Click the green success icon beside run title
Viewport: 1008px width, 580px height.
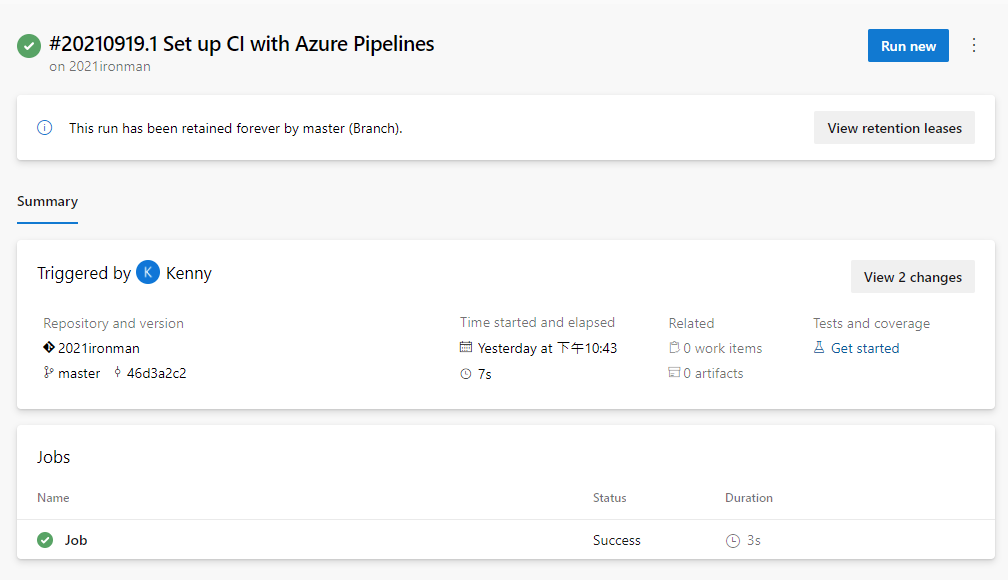(29, 46)
